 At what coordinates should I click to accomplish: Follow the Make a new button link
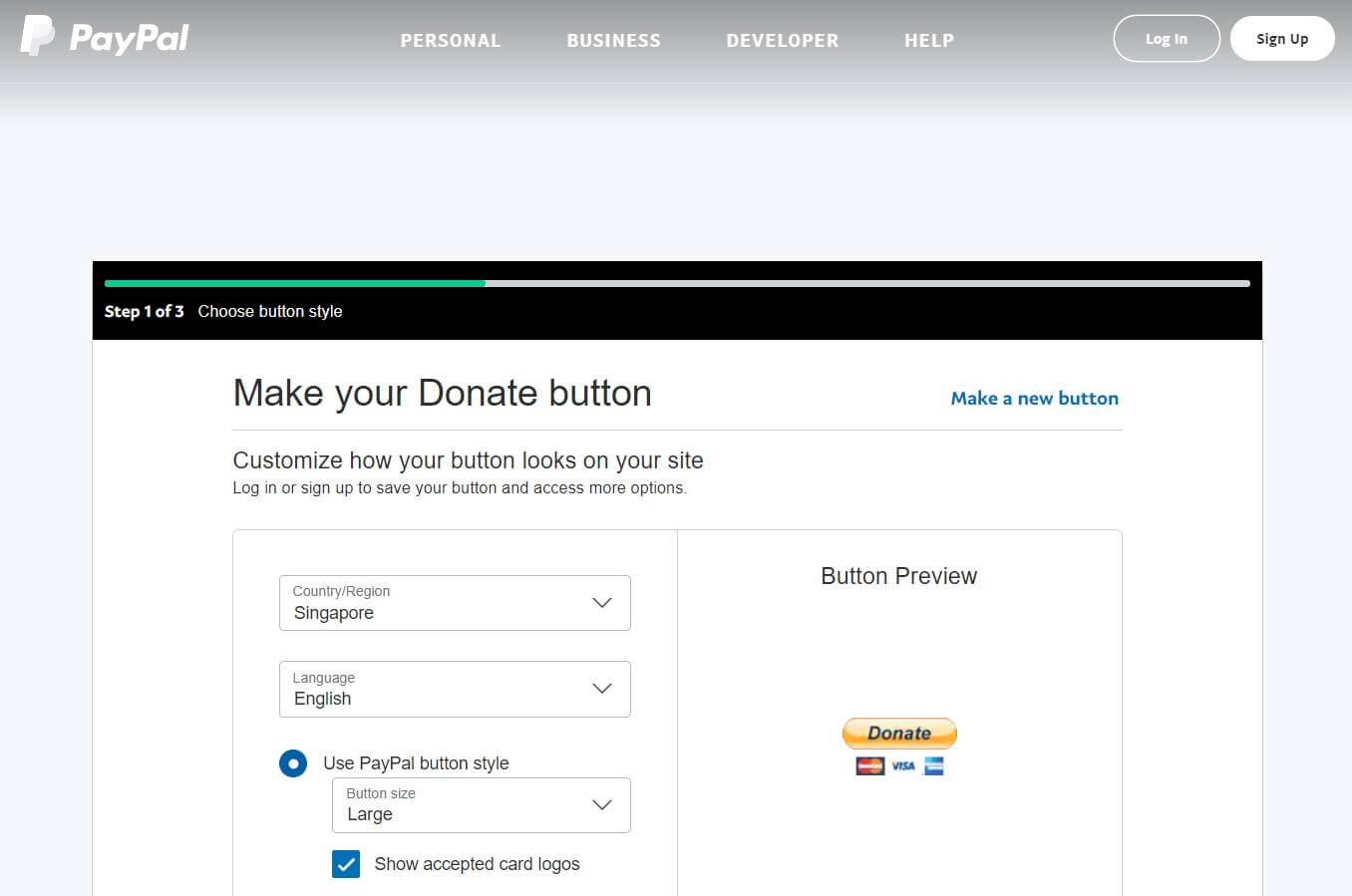(x=1034, y=399)
